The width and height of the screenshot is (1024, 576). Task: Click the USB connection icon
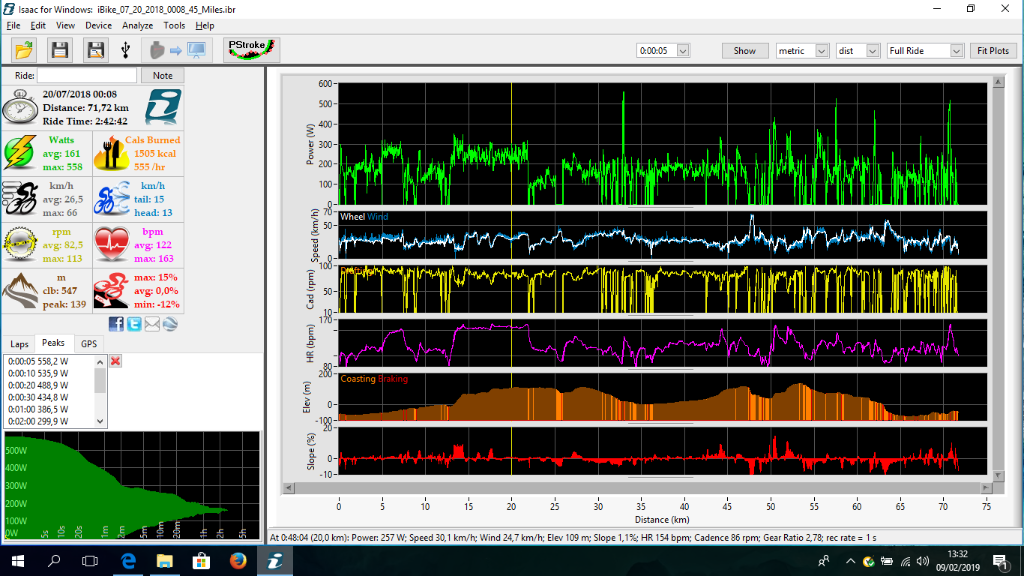point(125,50)
